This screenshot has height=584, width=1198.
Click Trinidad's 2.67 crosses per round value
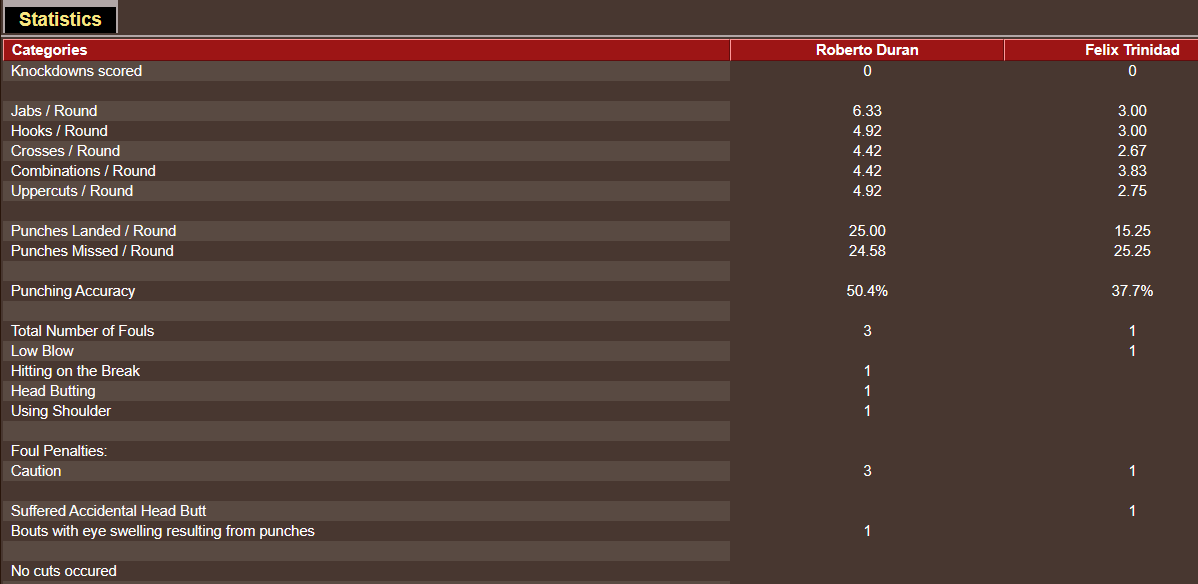pos(1132,151)
